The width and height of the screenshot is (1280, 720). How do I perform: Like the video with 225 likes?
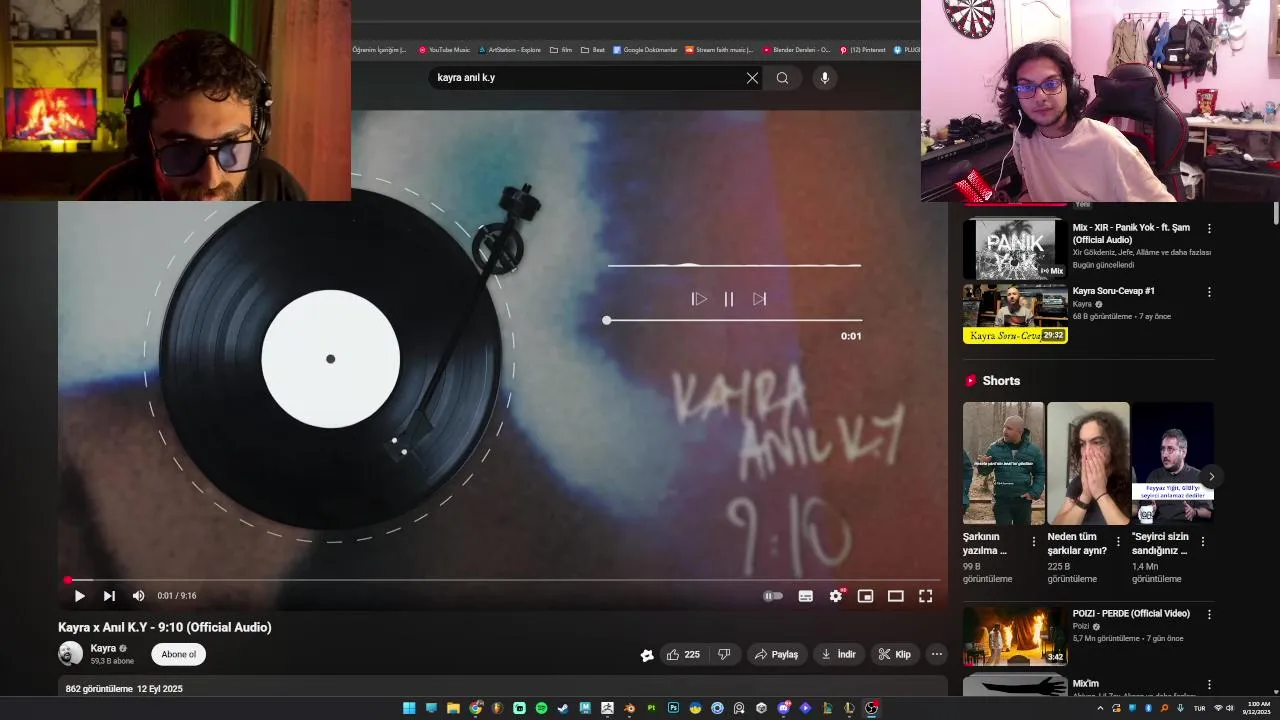click(683, 655)
